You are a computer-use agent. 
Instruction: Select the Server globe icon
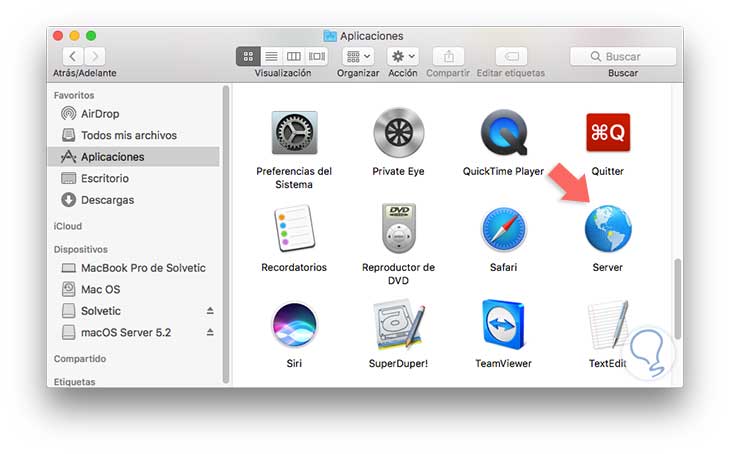(x=608, y=229)
